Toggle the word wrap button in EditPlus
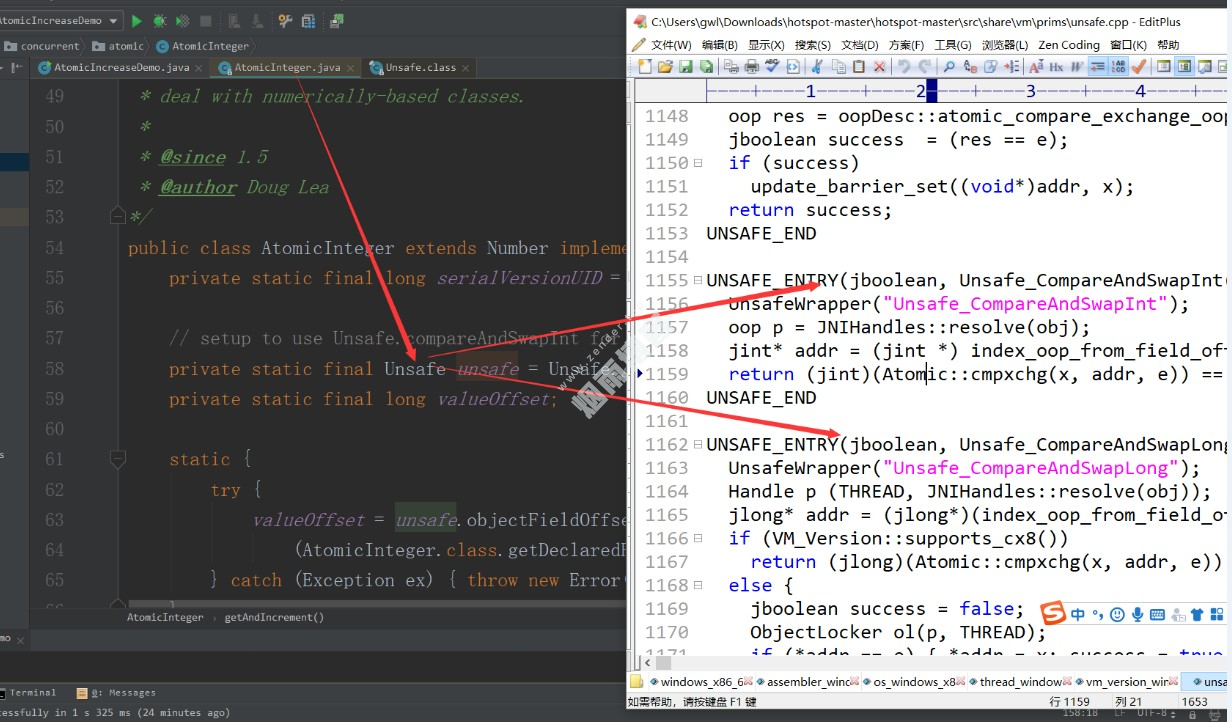The image size is (1232, 722). pyautogui.click(x=1097, y=67)
